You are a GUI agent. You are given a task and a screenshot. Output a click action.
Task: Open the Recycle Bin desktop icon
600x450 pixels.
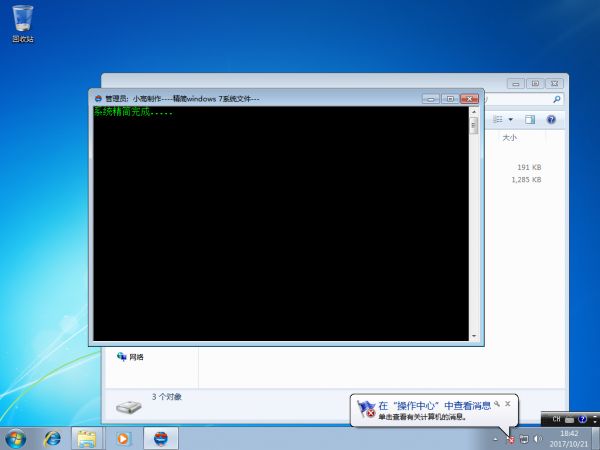point(23,23)
